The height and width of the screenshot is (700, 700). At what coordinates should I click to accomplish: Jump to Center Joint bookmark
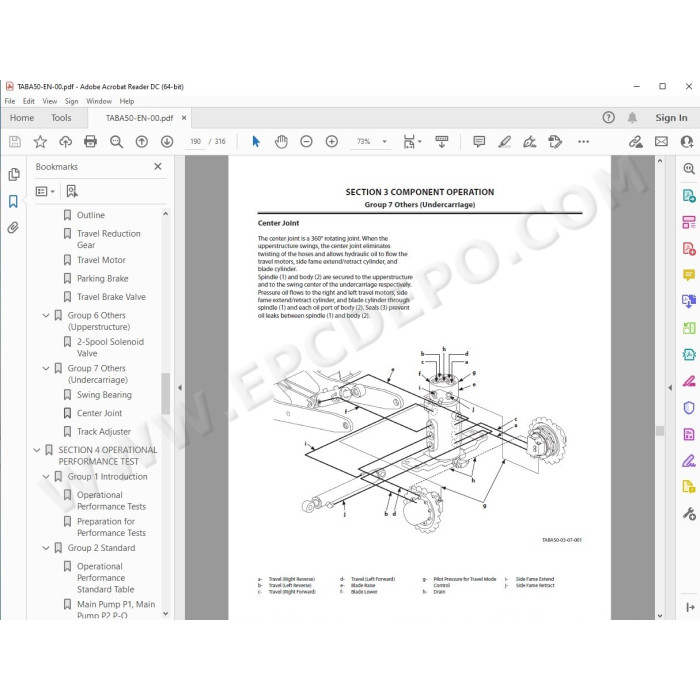click(x=99, y=413)
